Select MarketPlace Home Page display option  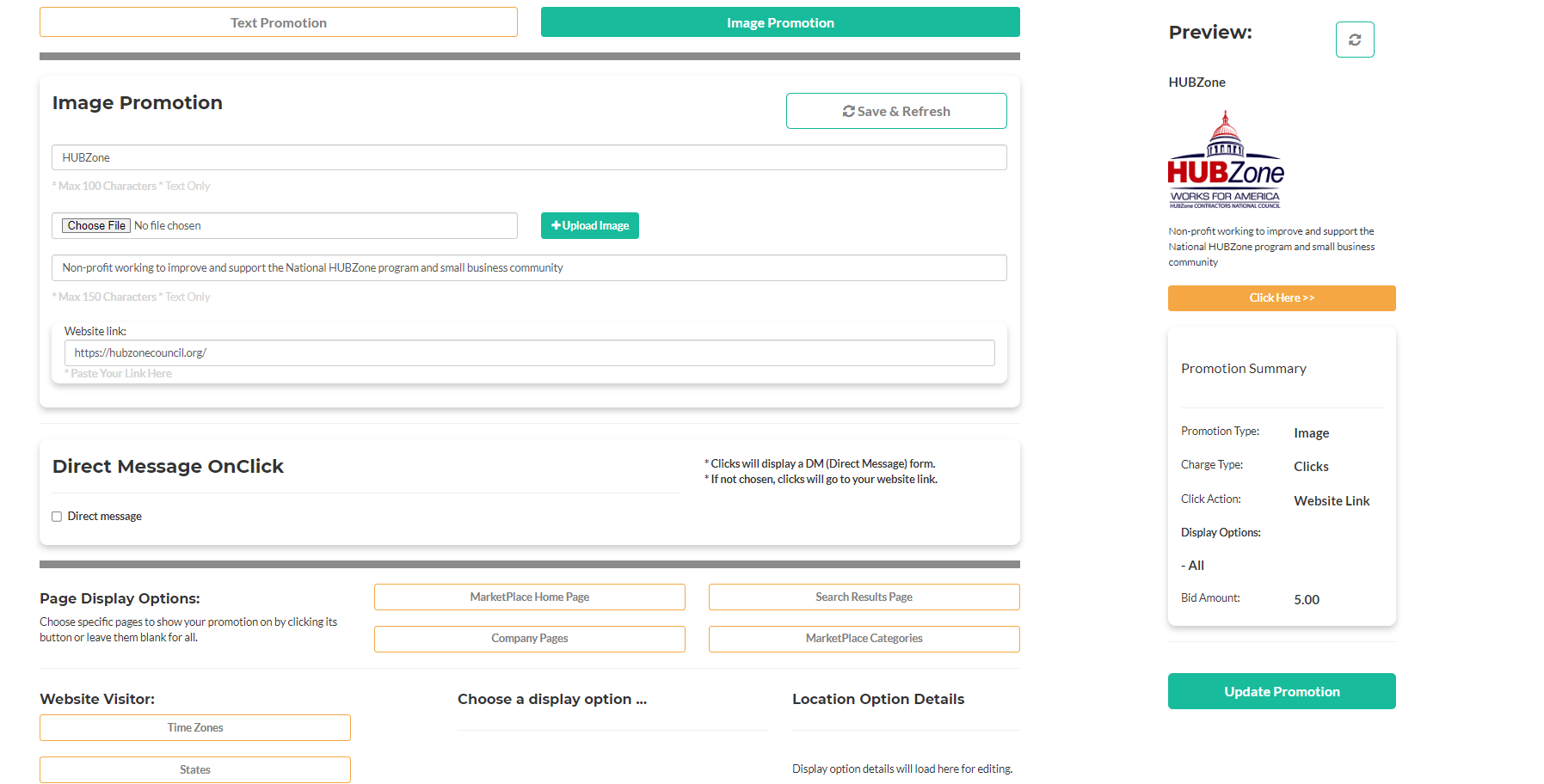pyautogui.click(x=530, y=597)
